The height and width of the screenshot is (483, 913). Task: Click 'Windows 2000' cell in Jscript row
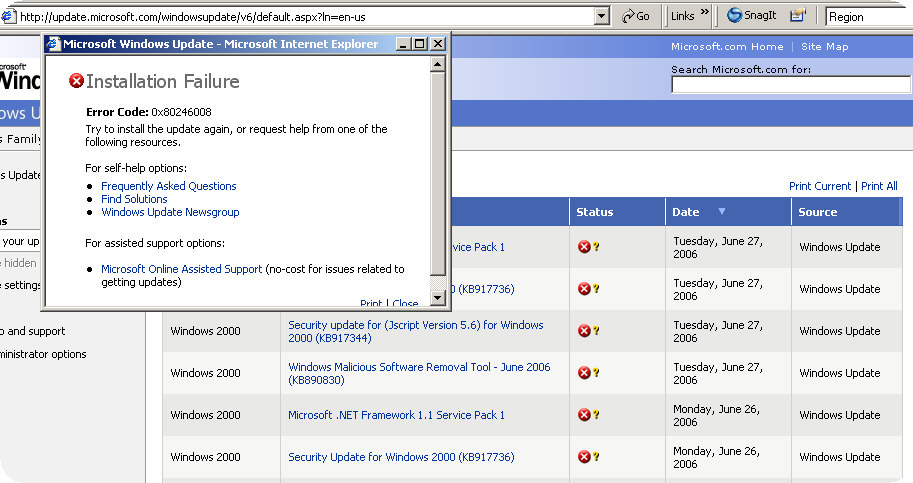206,331
